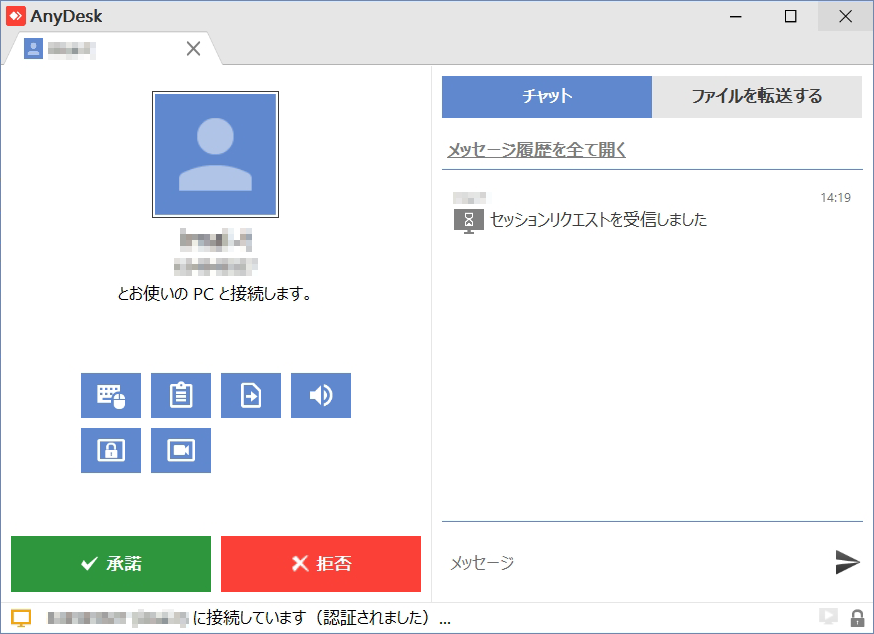874x634 pixels.
Task: Mute the audio transmission permission
Action: click(x=320, y=395)
